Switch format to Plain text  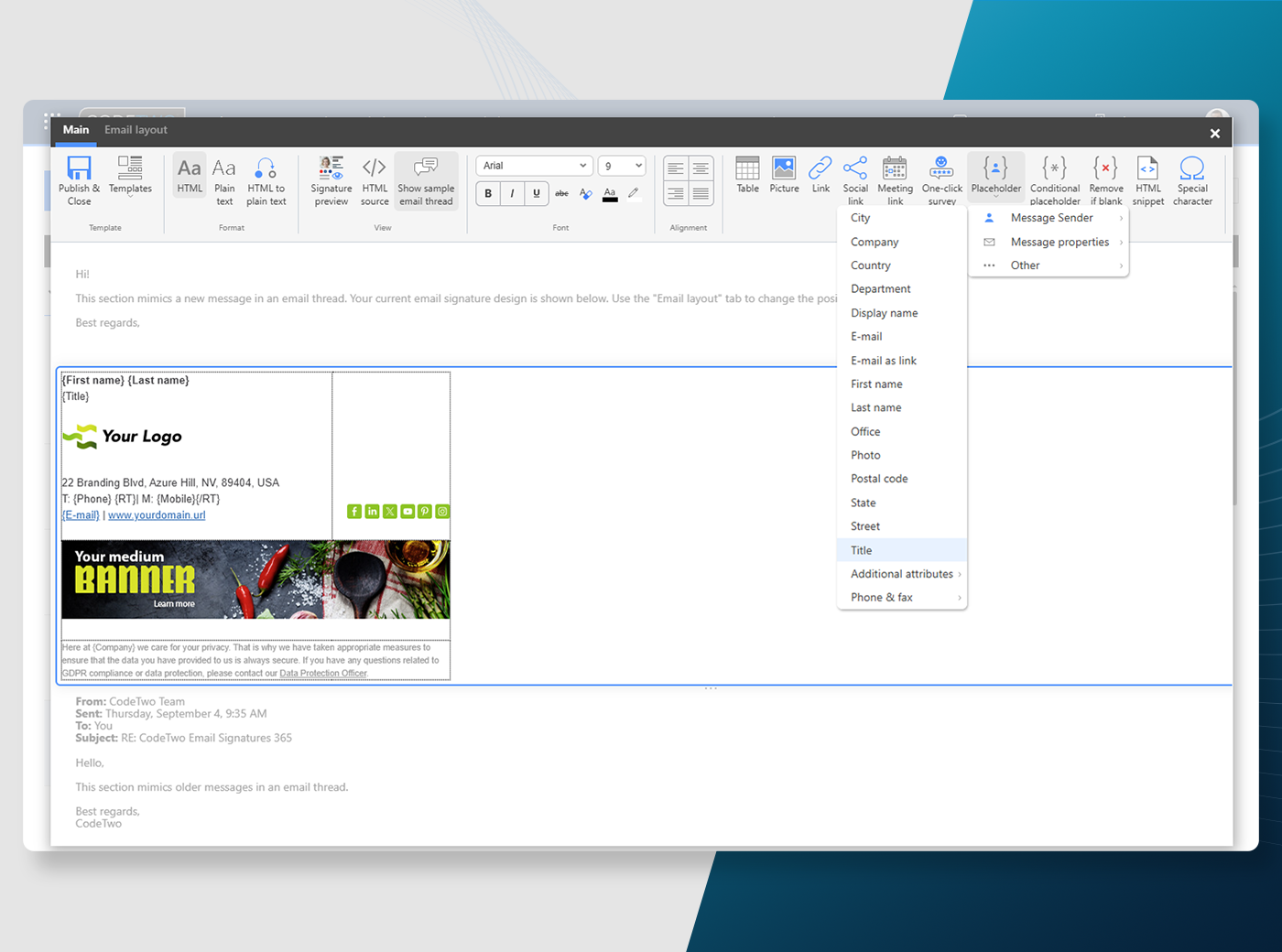(224, 181)
